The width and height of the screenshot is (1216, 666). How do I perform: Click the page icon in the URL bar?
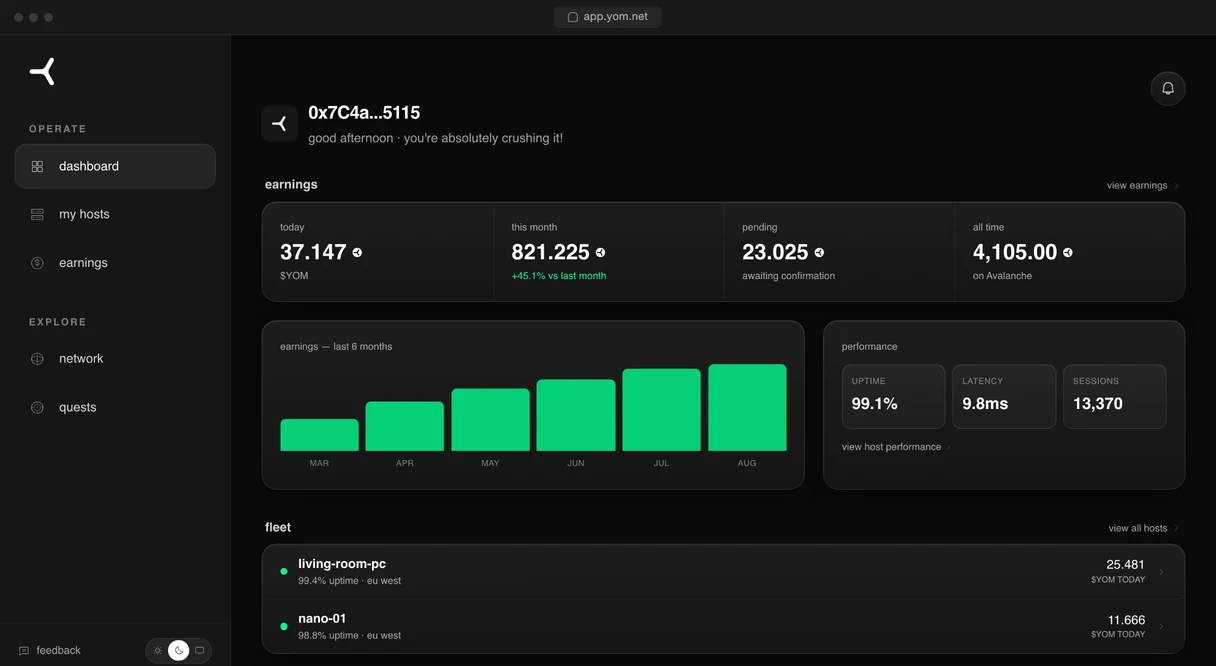coord(573,17)
